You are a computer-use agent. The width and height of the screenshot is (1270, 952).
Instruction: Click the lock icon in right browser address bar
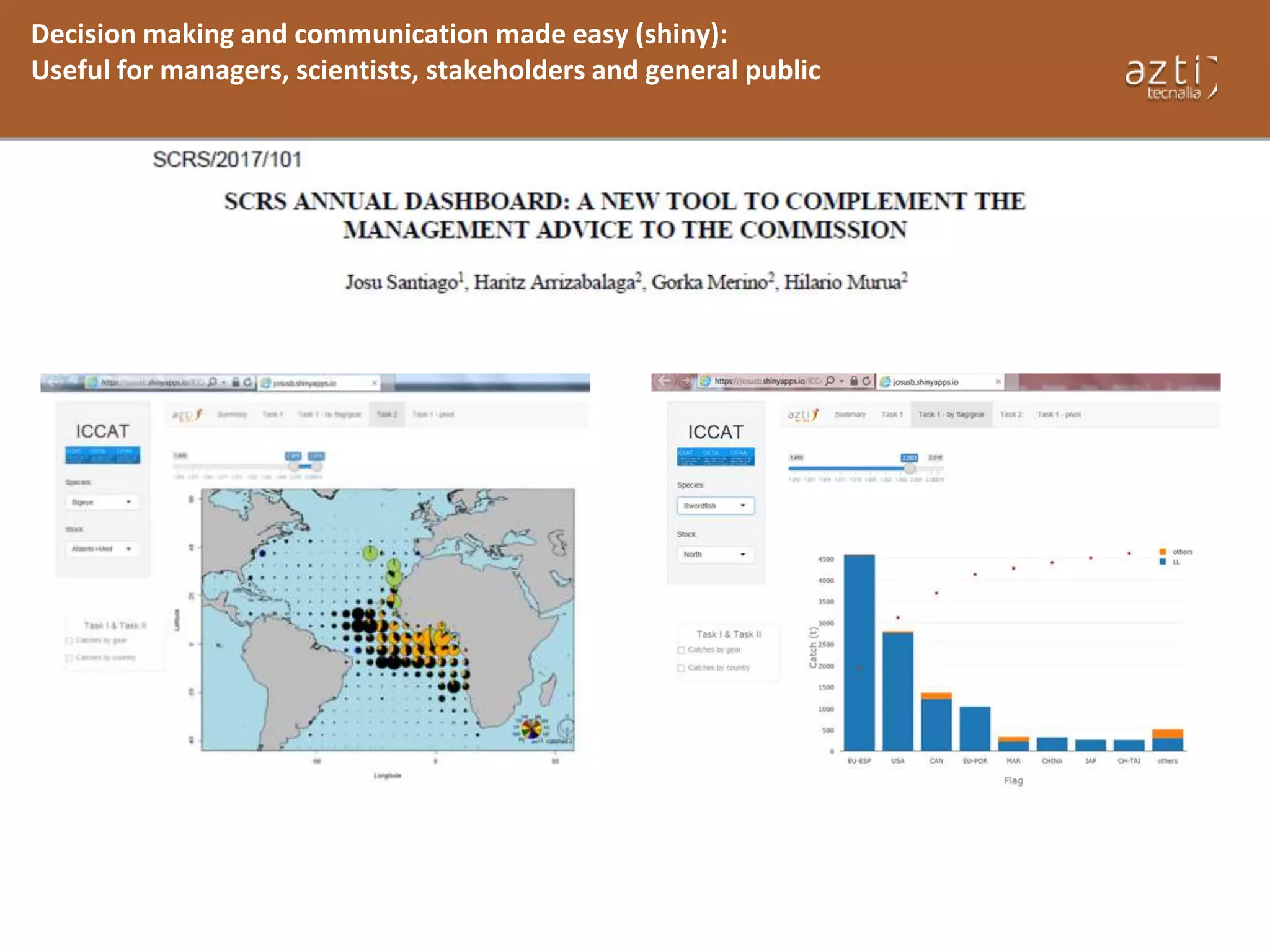pyautogui.click(x=854, y=381)
